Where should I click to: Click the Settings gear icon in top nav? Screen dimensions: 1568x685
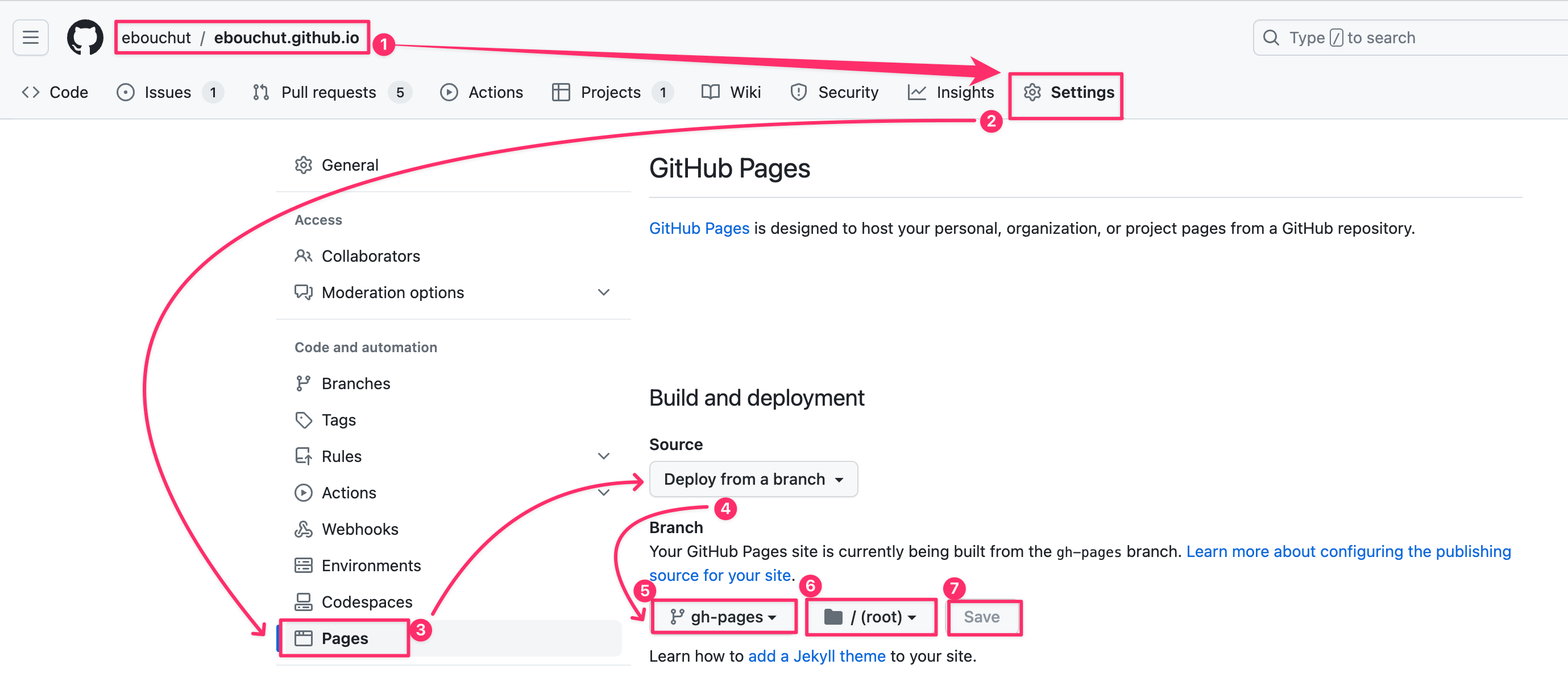1032,92
